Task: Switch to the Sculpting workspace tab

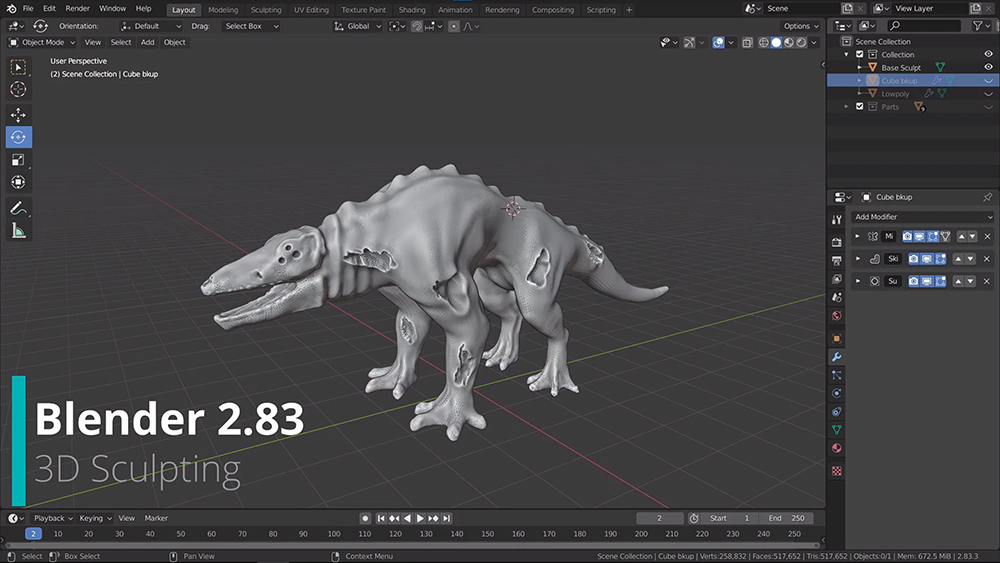Action: click(x=265, y=10)
